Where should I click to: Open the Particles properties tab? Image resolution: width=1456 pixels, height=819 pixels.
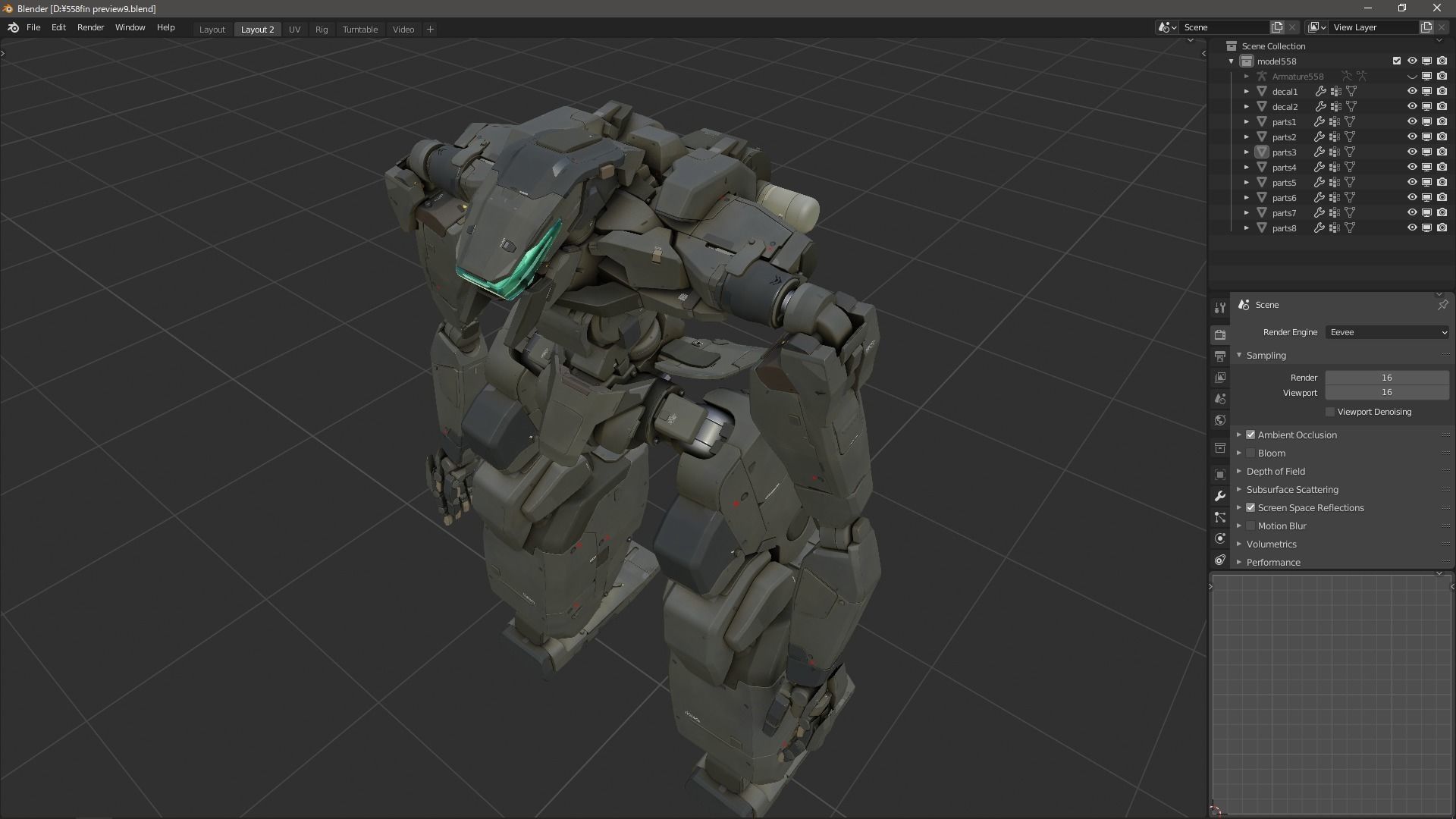[x=1219, y=517]
